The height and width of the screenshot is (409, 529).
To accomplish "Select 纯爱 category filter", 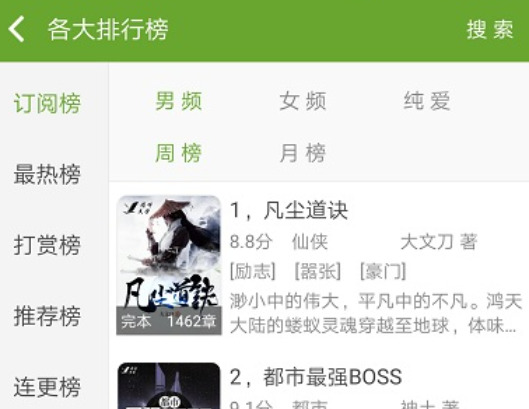I will [427, 101].
